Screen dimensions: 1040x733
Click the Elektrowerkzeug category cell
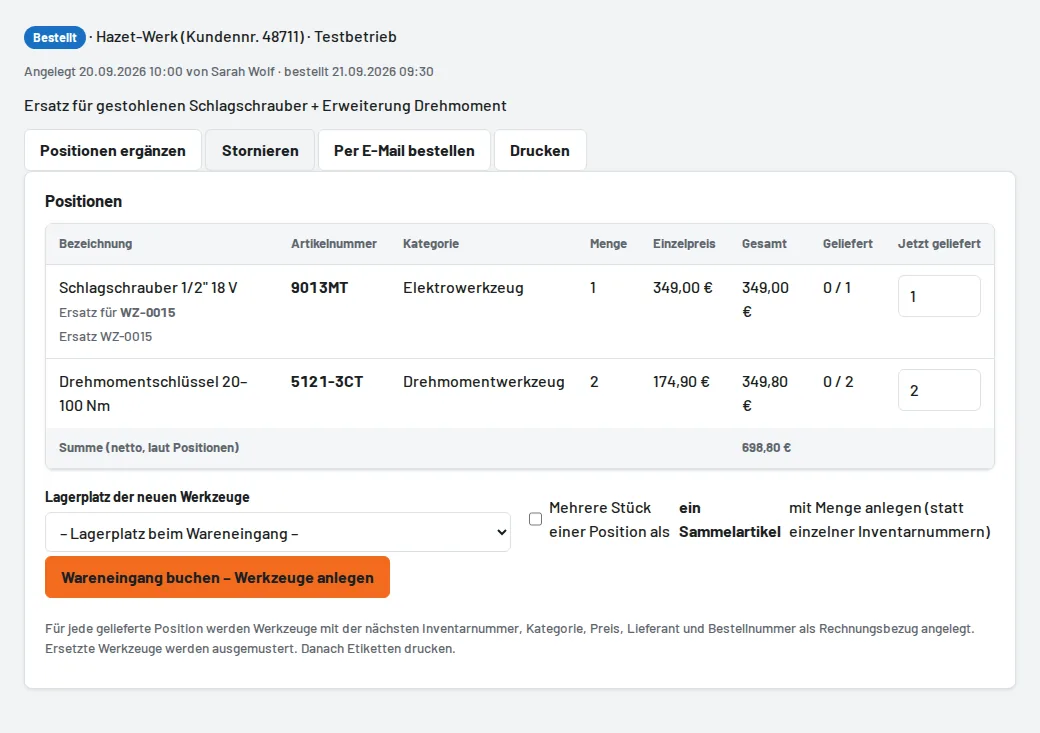463,288
